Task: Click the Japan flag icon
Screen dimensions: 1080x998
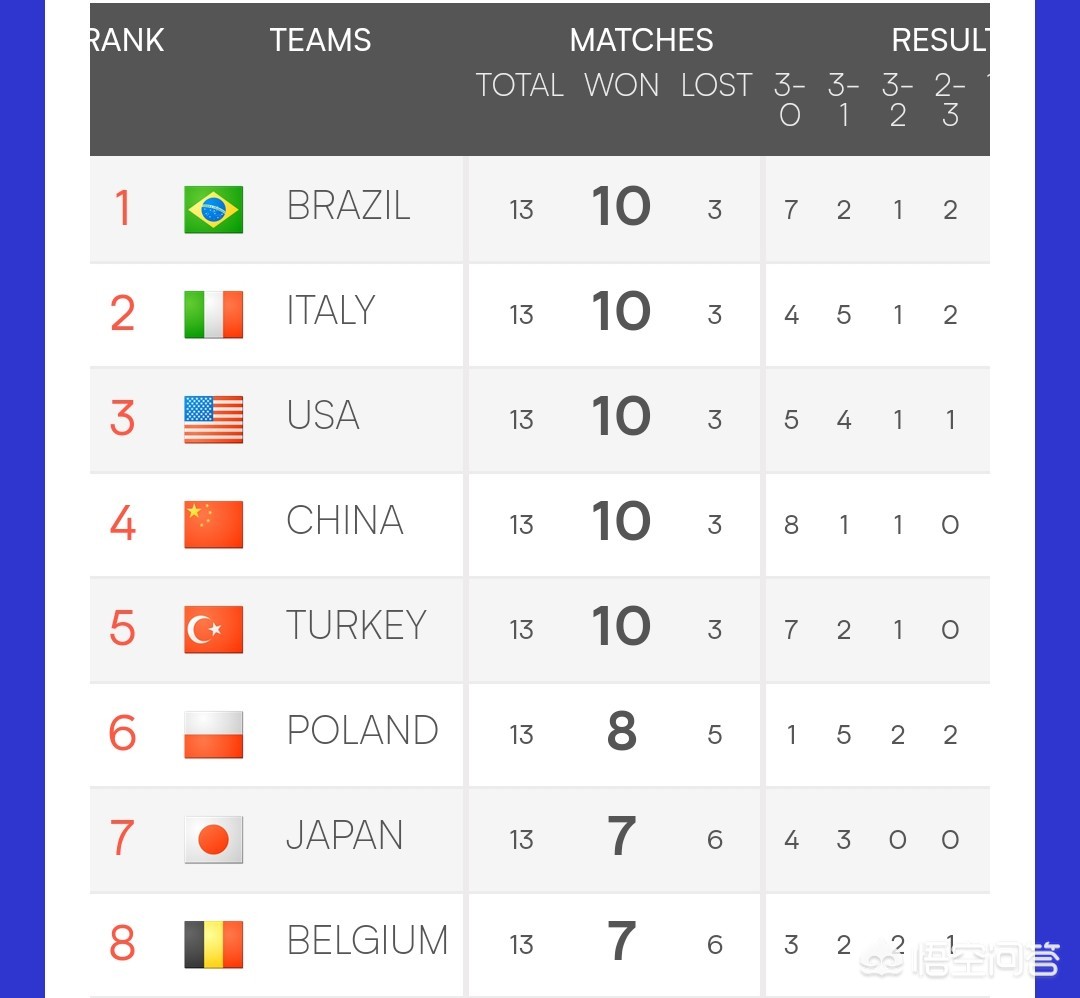Action: [213, 839]
